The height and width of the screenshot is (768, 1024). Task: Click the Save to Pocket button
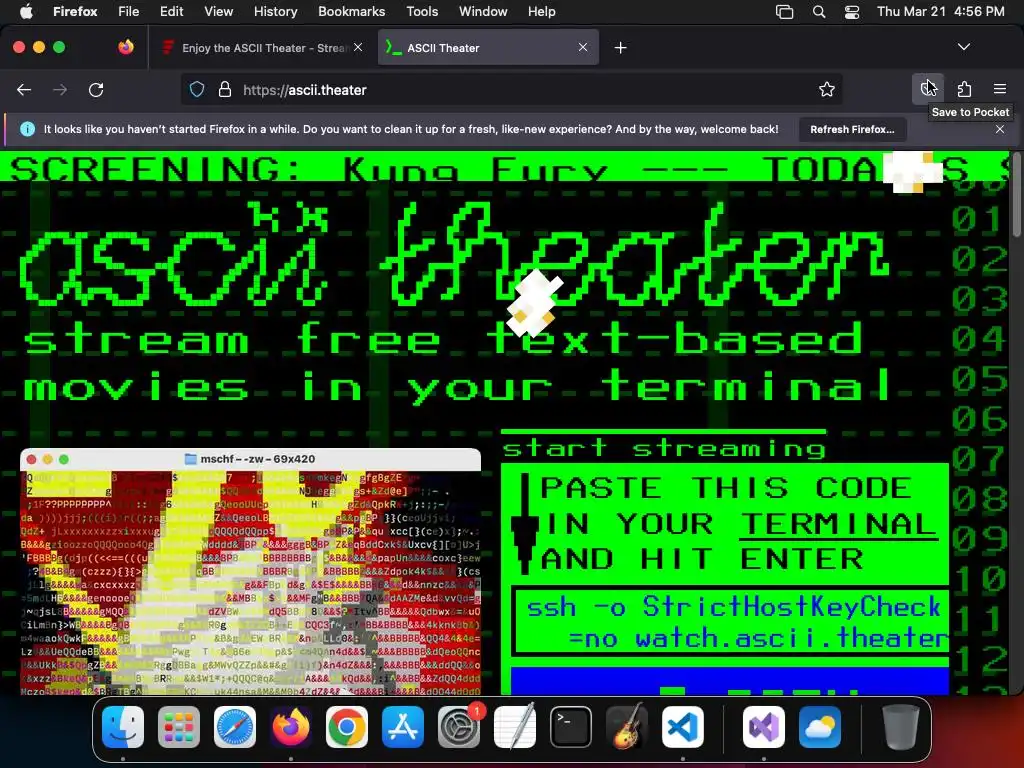[x=928, y=89]
